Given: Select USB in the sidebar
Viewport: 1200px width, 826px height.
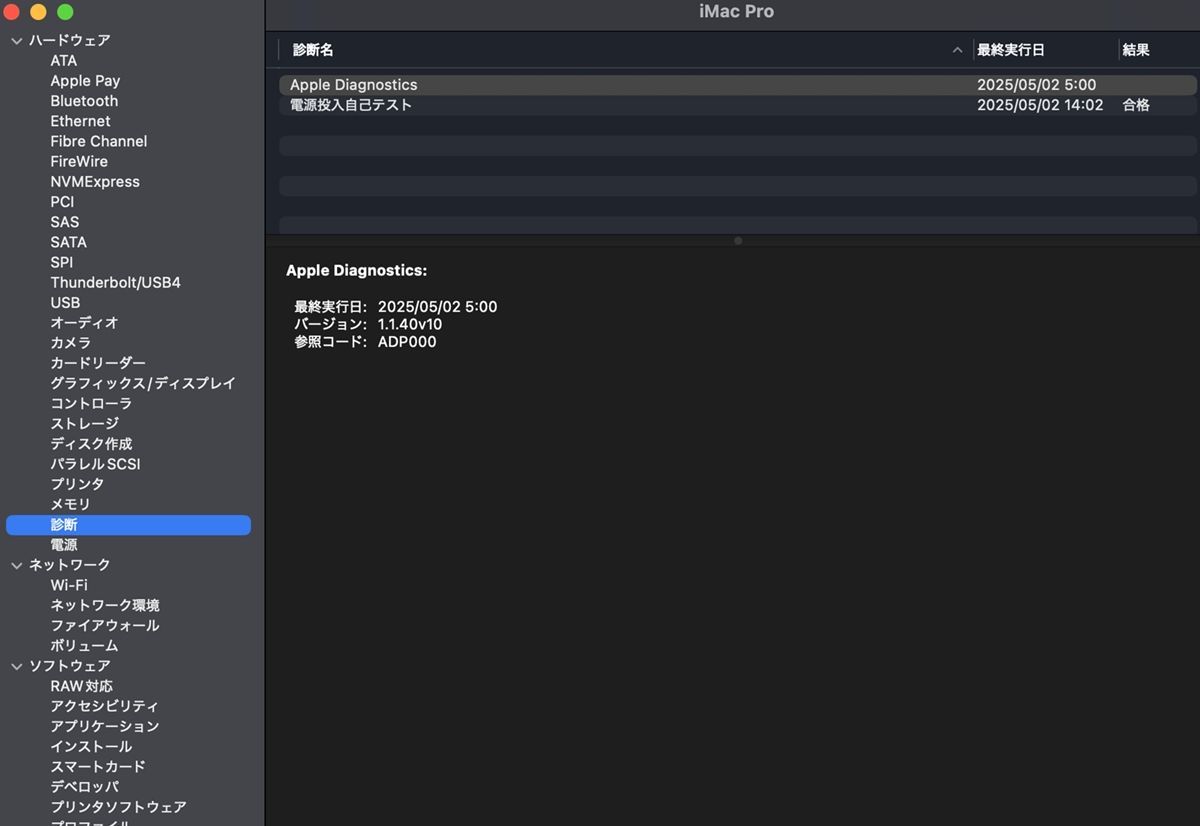Looking at the screenshot, I should [x=65, y=303].
